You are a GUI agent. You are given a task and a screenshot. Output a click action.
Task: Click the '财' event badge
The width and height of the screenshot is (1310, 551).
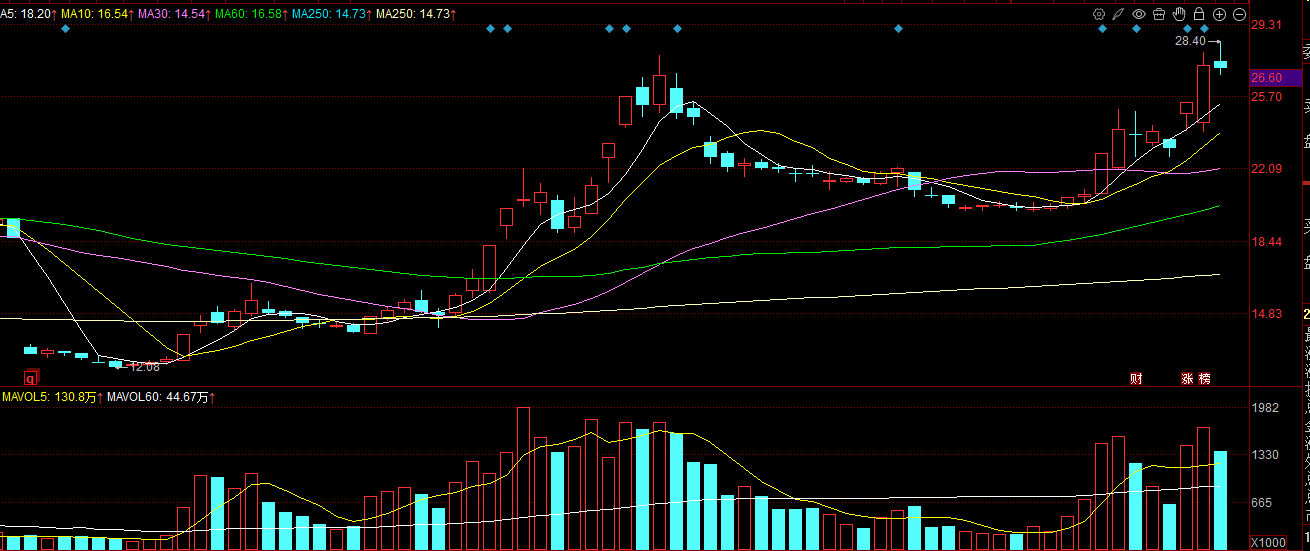[x=1136, y=378]
